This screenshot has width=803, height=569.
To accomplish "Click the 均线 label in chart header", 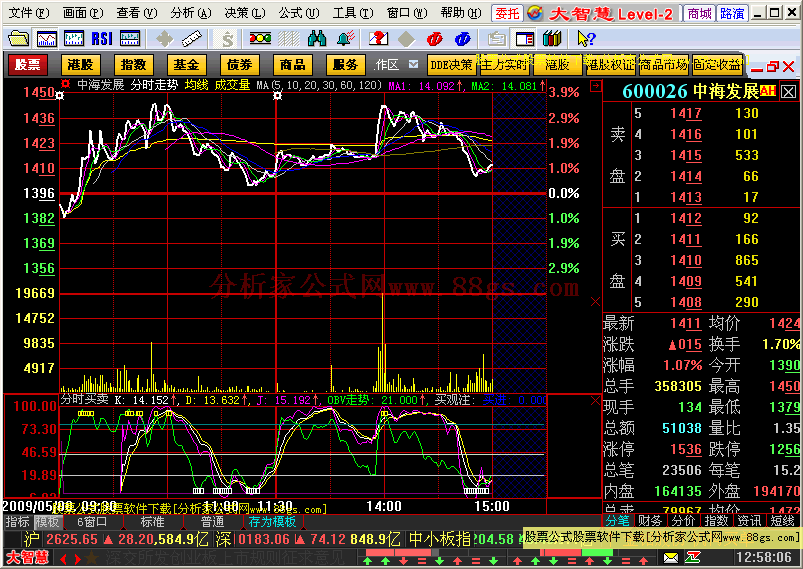I will [197, 85].
